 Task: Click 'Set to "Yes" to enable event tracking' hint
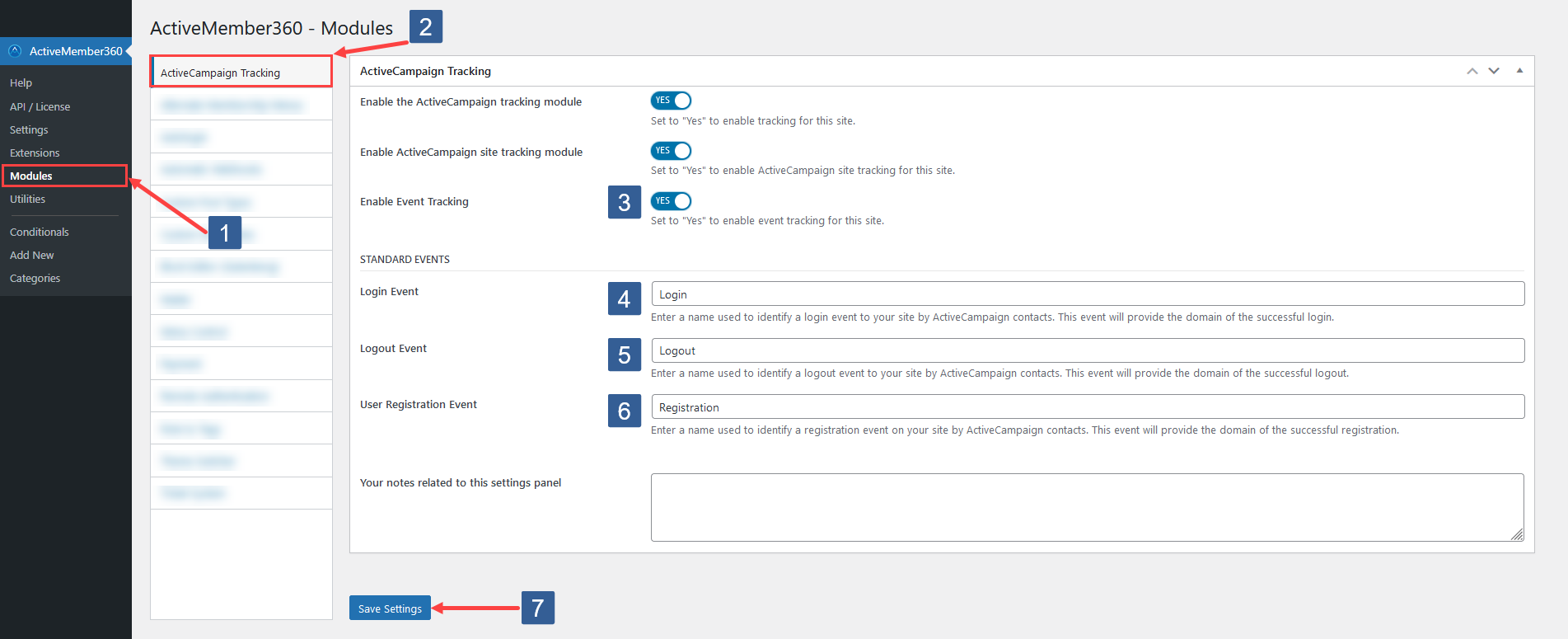coord(767,220)
